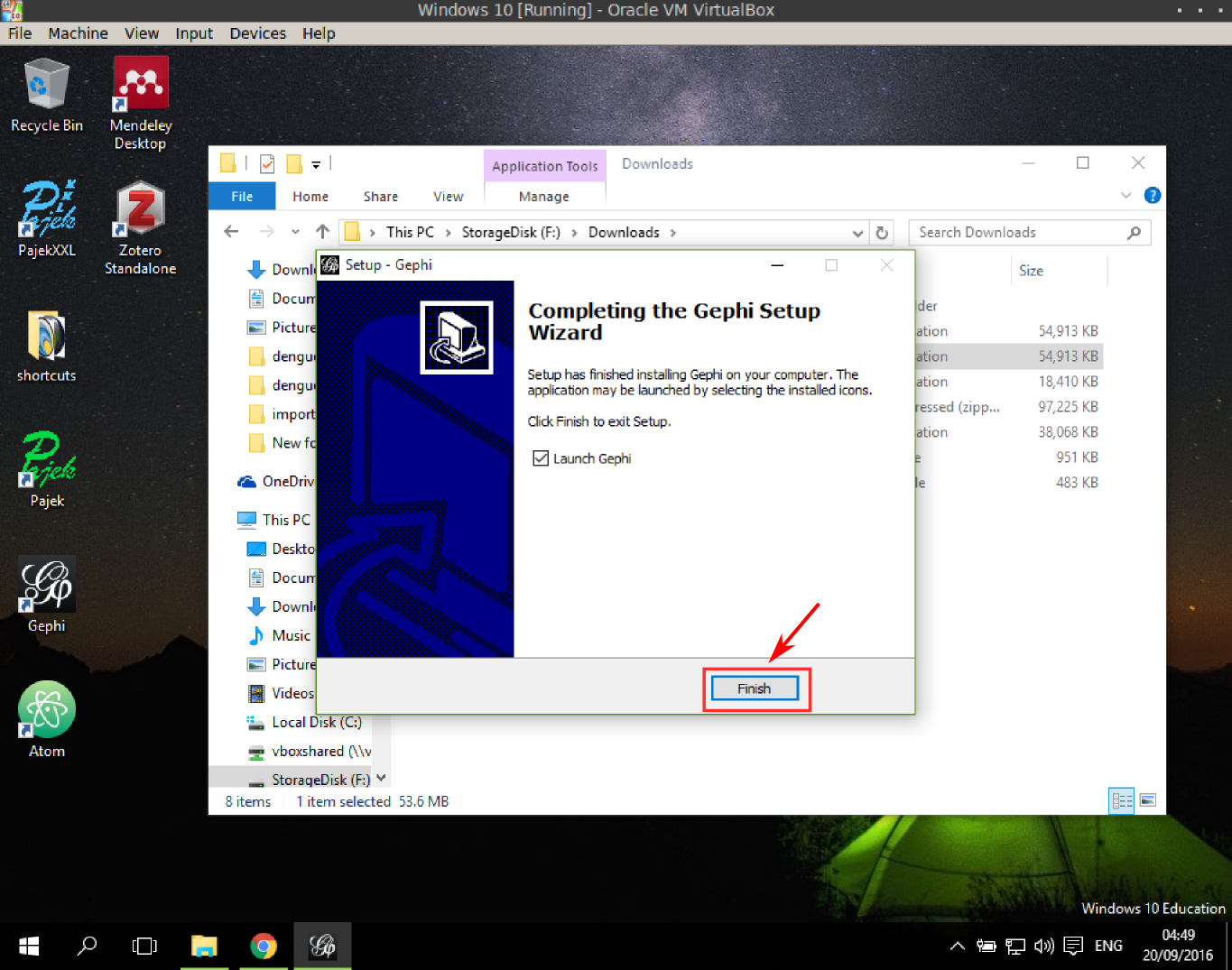Refresh the Downloads folder view
Viewport: 1232px width, 970px height.
tap(882, 233)
